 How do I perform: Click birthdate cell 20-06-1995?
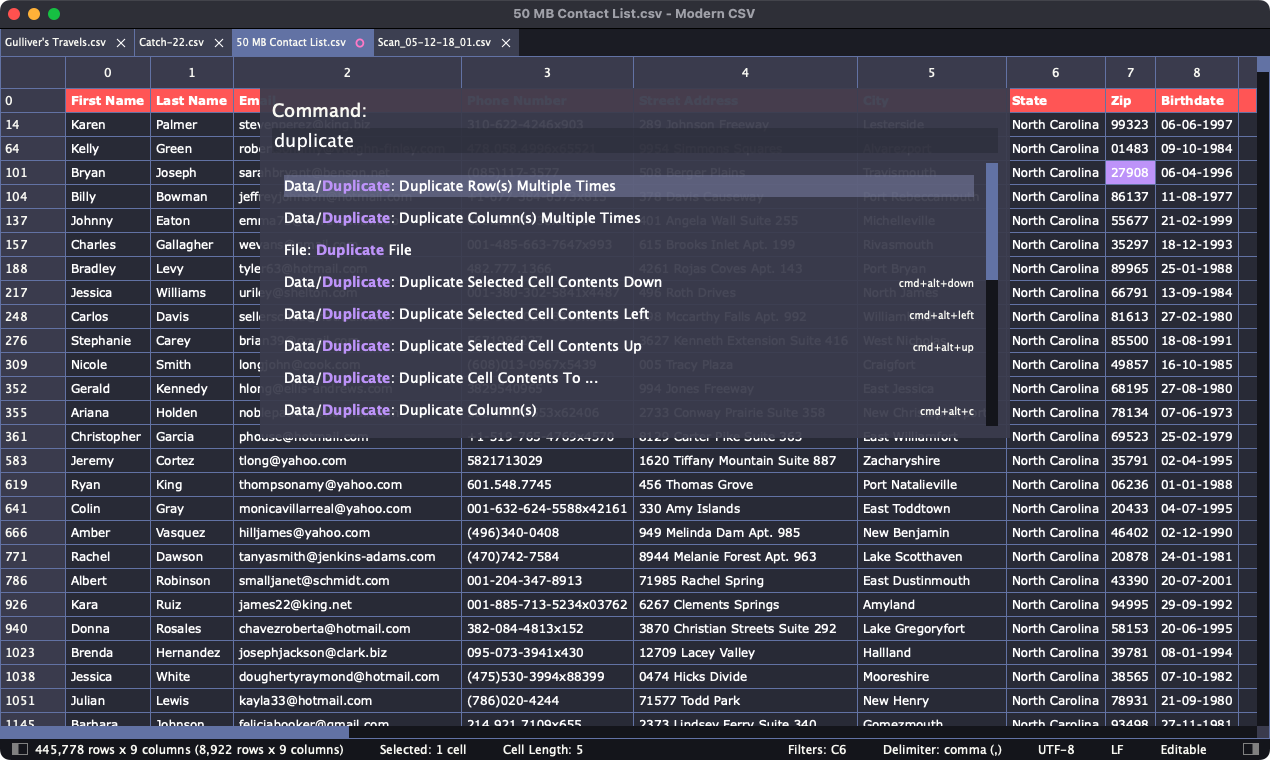coord(1197,628)
